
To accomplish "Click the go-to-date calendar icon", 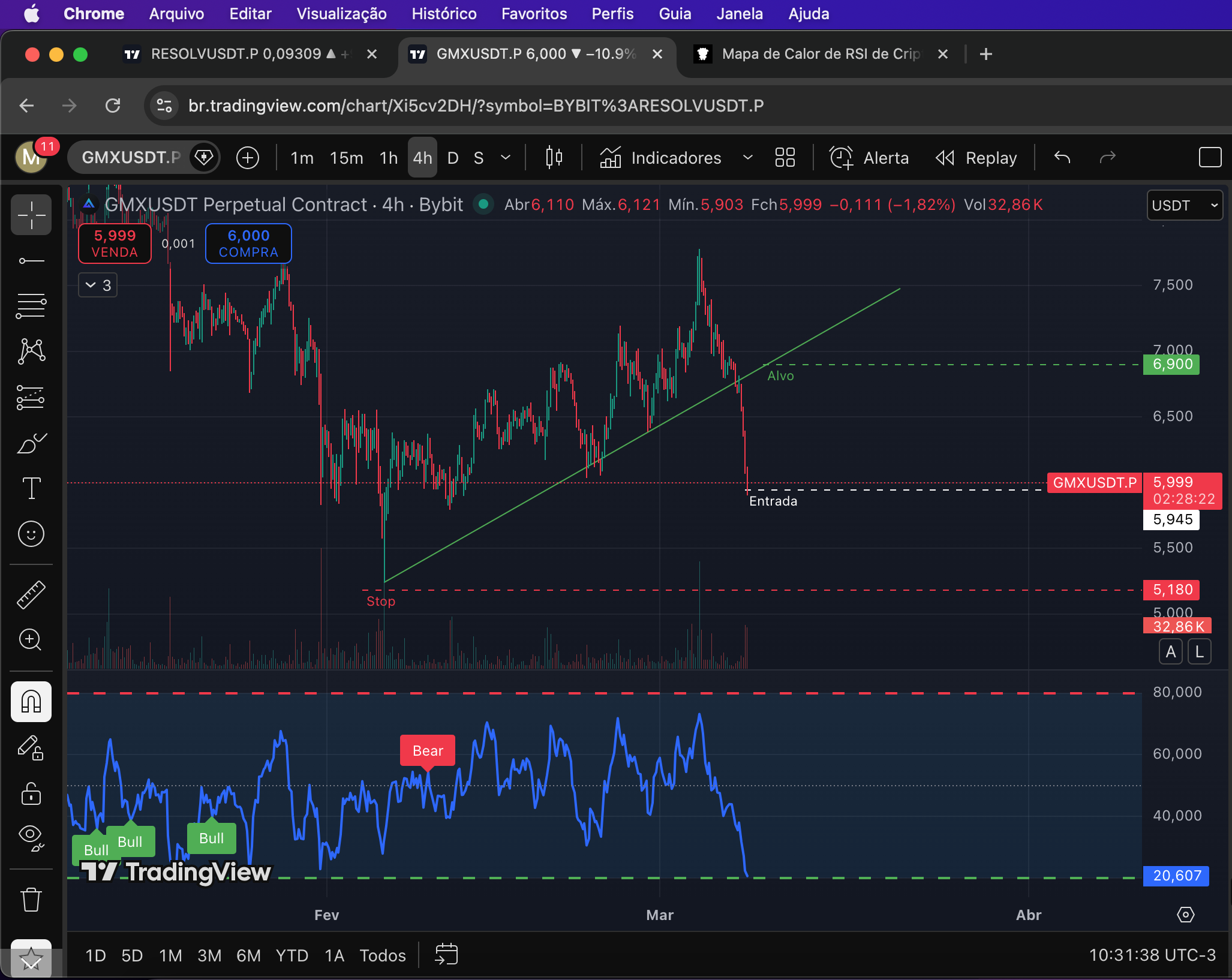I will (446, 955).
